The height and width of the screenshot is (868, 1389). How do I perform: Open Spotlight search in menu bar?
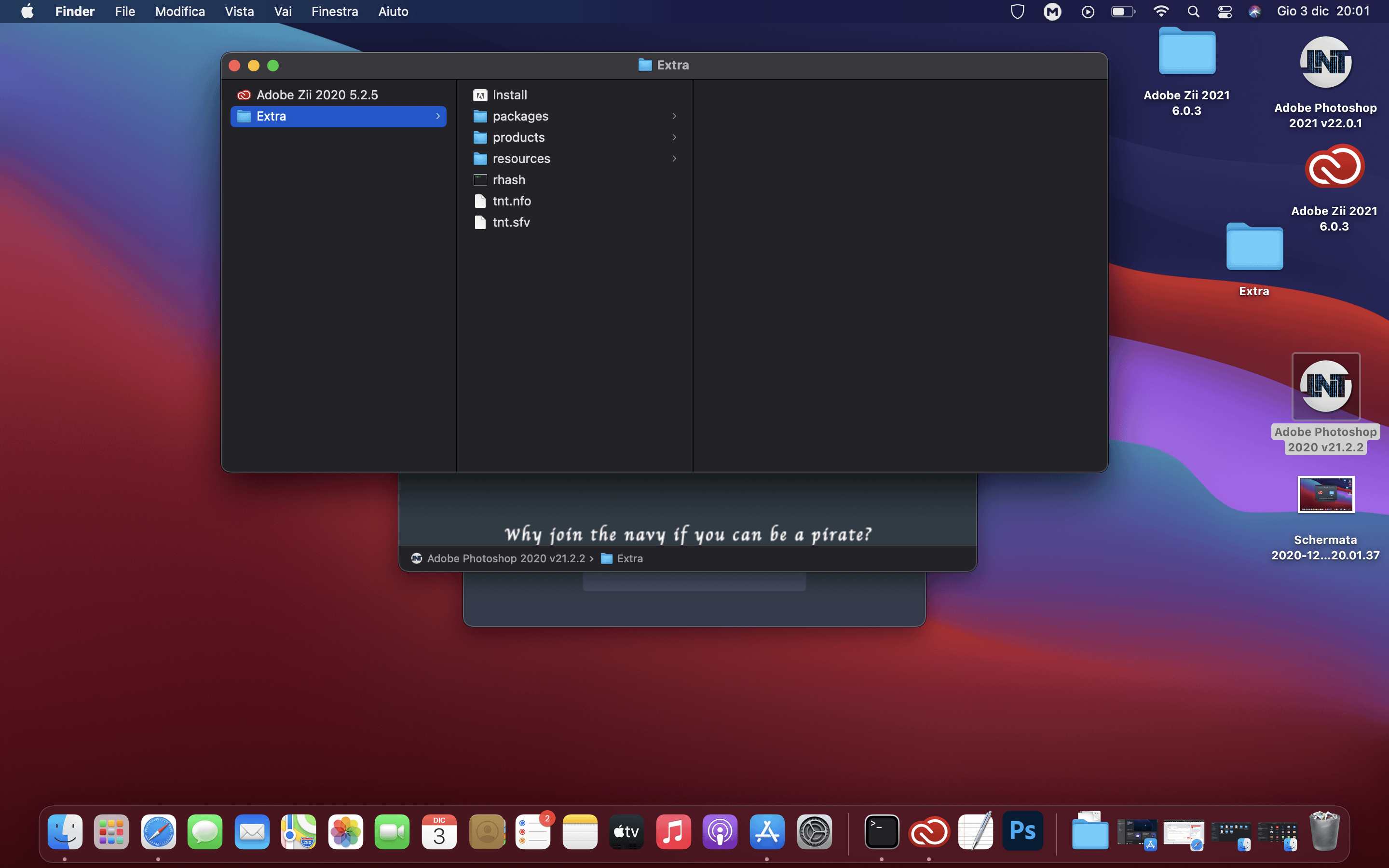point(1193,12)
